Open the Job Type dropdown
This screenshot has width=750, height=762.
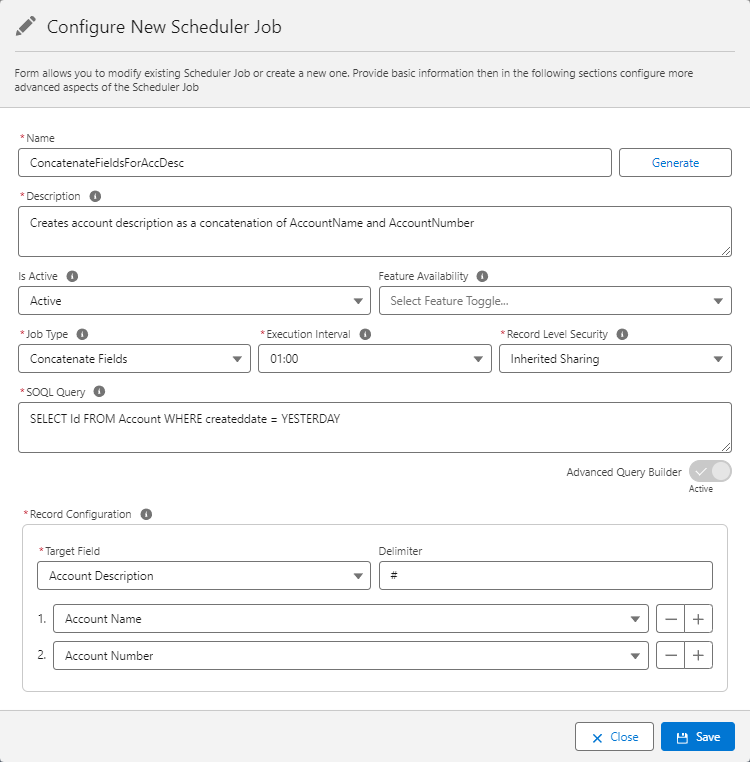click(x=135, y=359)
